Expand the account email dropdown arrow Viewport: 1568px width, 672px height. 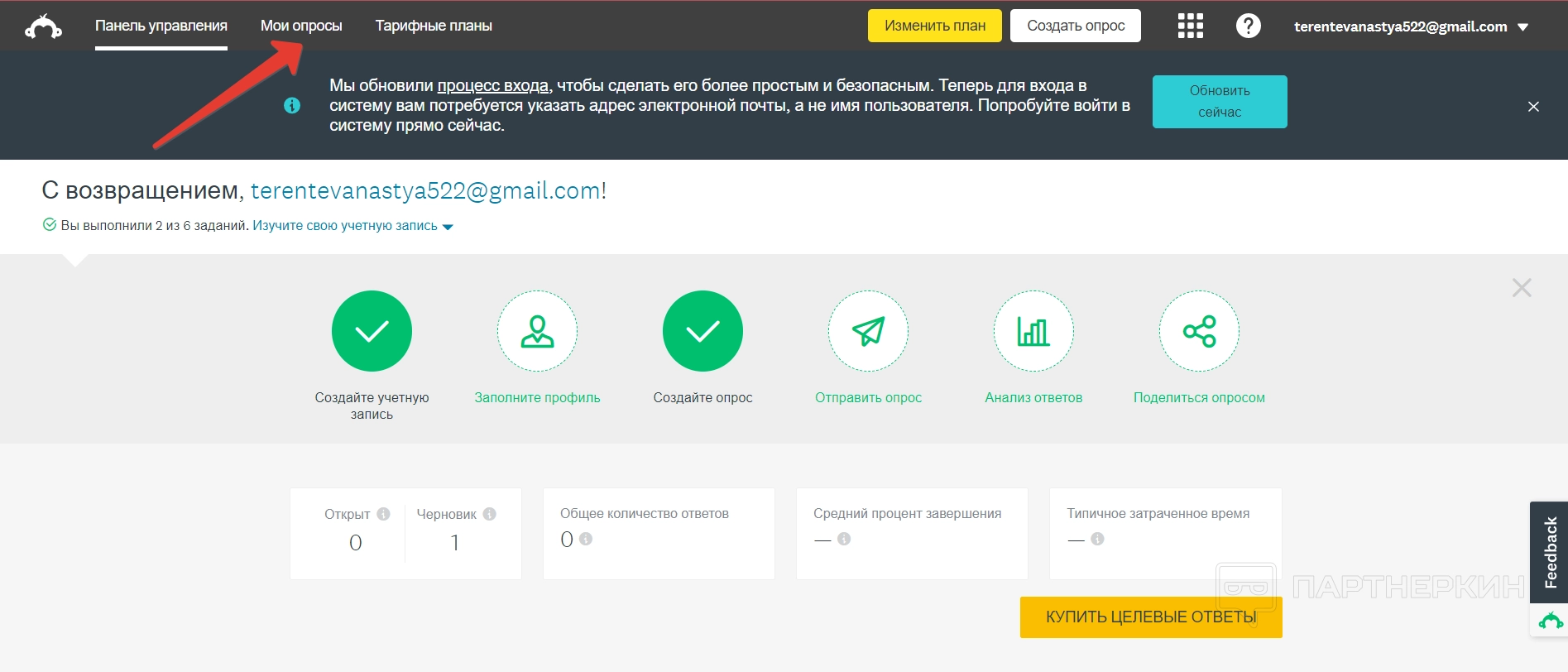[x=1522, y=27]
